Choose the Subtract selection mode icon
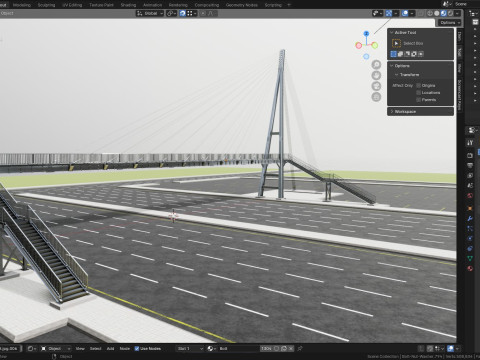This screenshot has height=360, width=480. coord(407,54)
